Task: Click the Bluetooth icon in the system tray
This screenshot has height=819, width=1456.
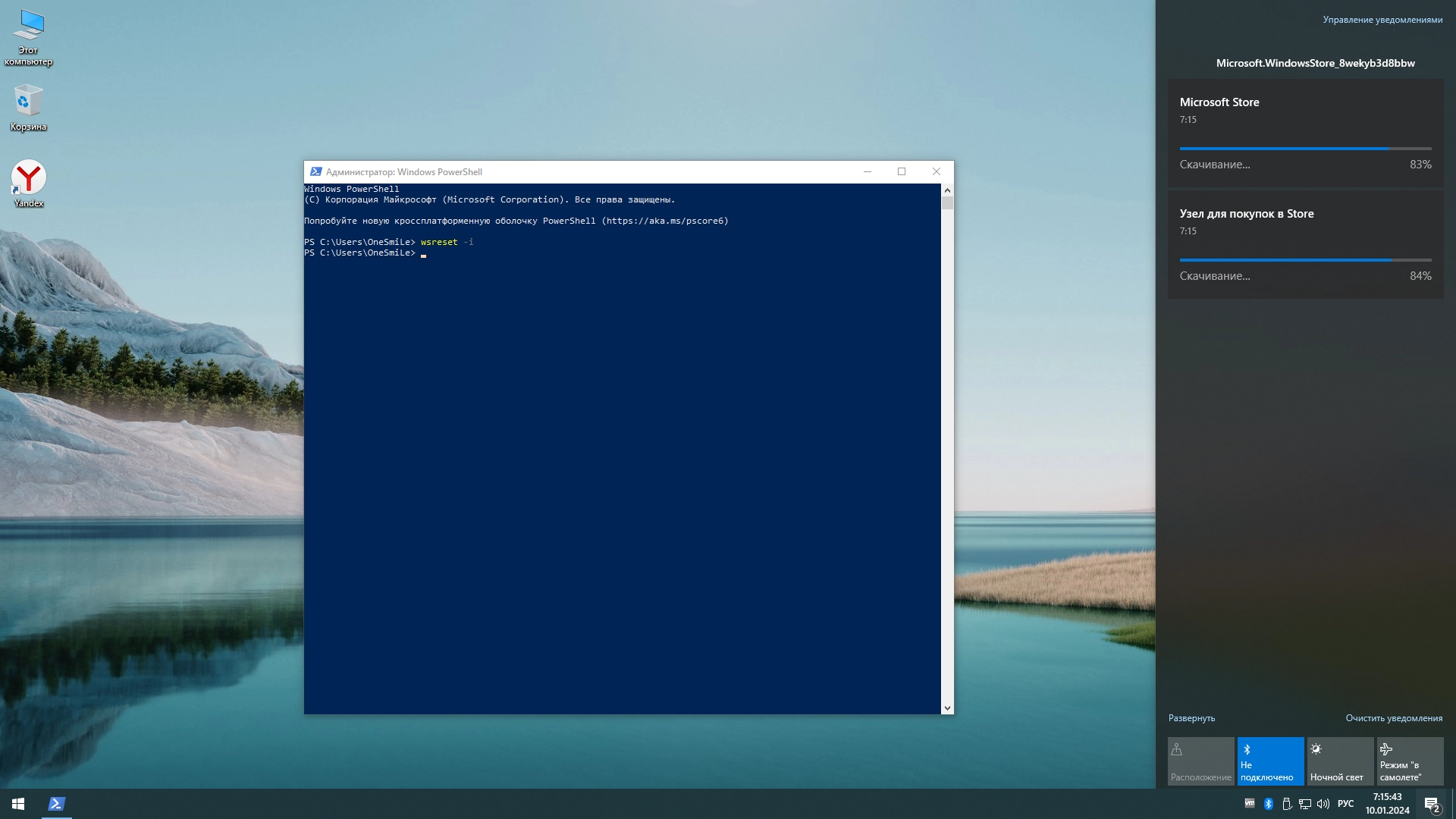Action: pyautogui.click(x=1268, y=804)
